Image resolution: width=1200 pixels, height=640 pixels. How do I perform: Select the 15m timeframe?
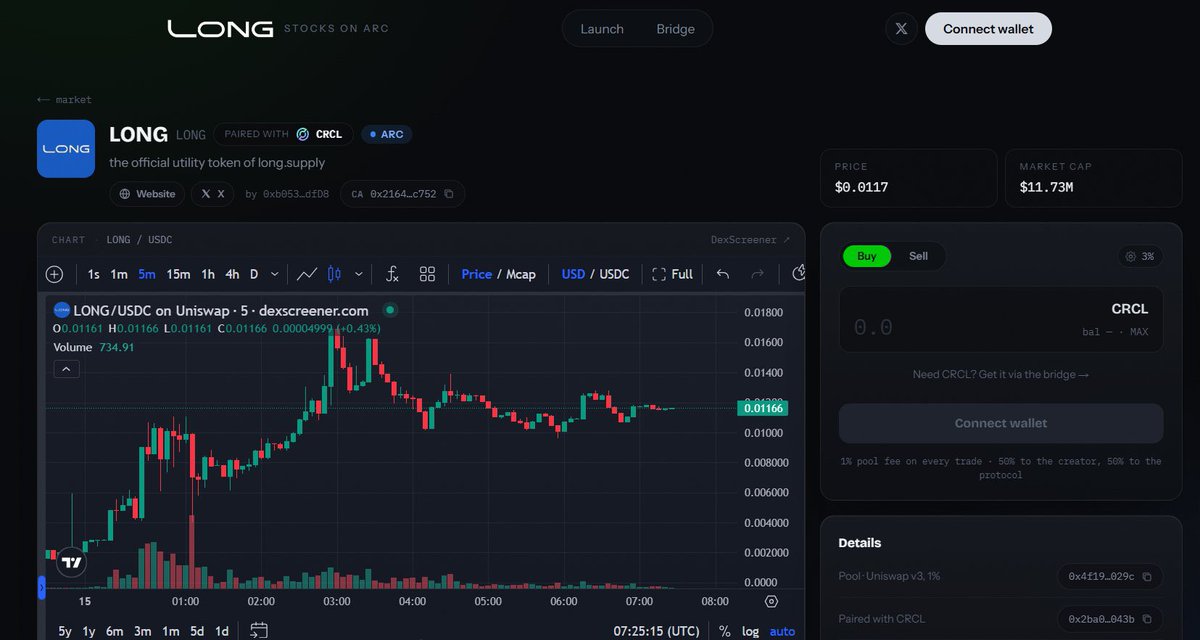(x=178, y=274)
